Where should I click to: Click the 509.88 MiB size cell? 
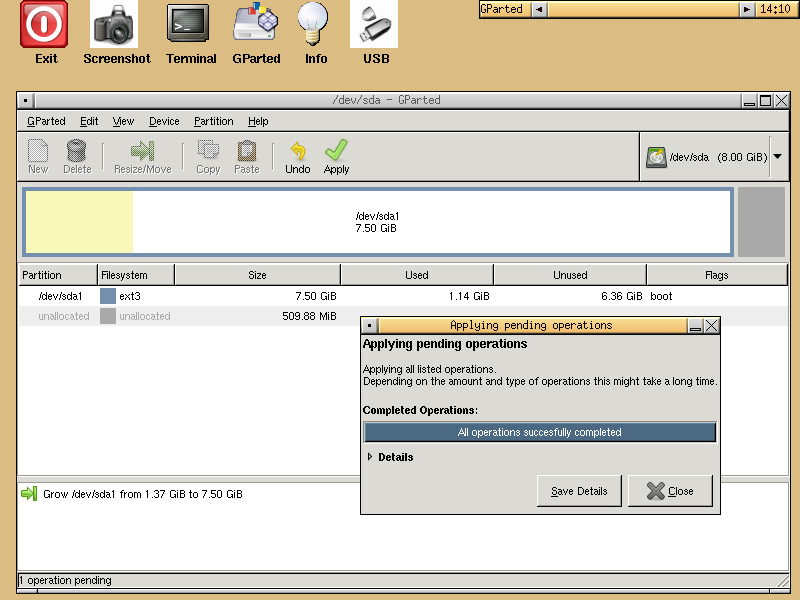click(x=309, y=316)
